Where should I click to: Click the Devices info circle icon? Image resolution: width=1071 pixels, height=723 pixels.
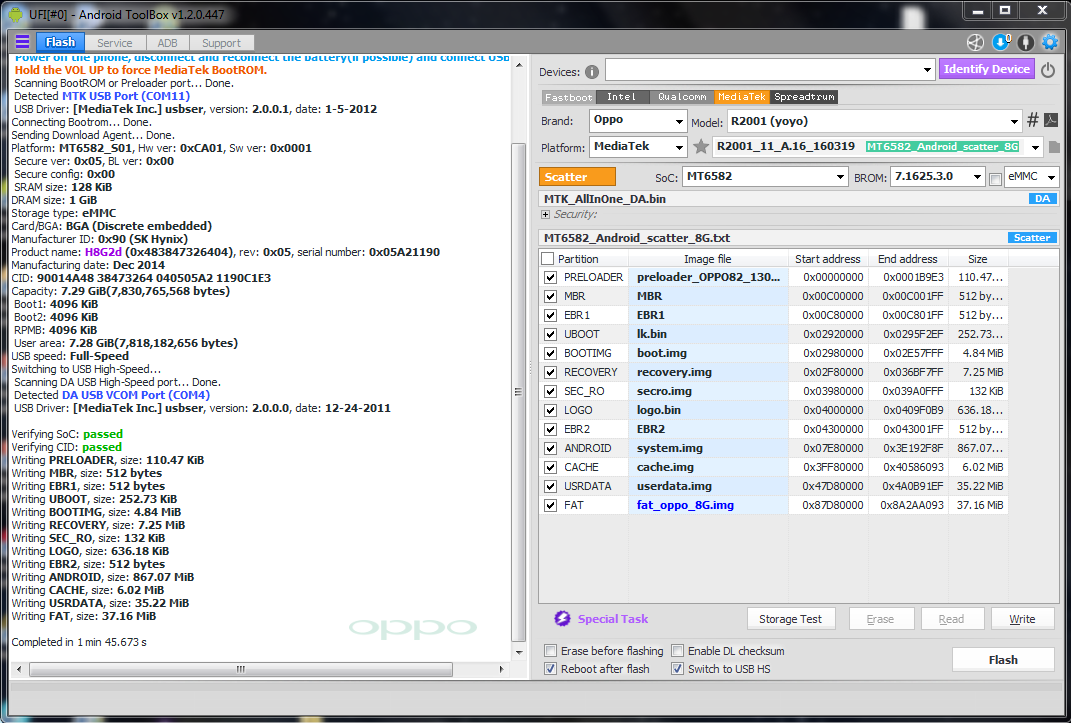(x=592, y=72)
